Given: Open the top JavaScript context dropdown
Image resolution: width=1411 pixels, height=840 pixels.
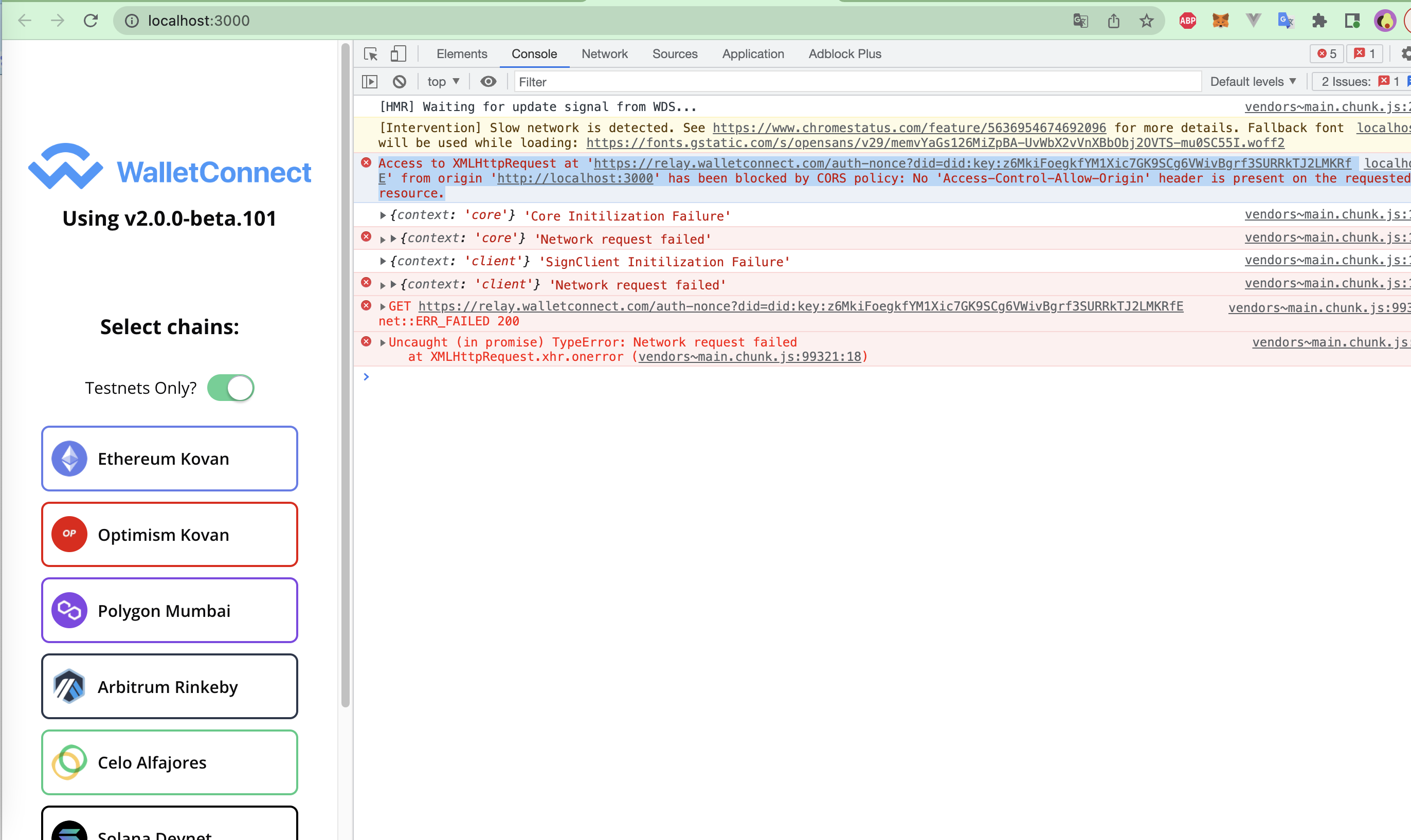Looking at the screenshot, I should (x=443, y=82).
